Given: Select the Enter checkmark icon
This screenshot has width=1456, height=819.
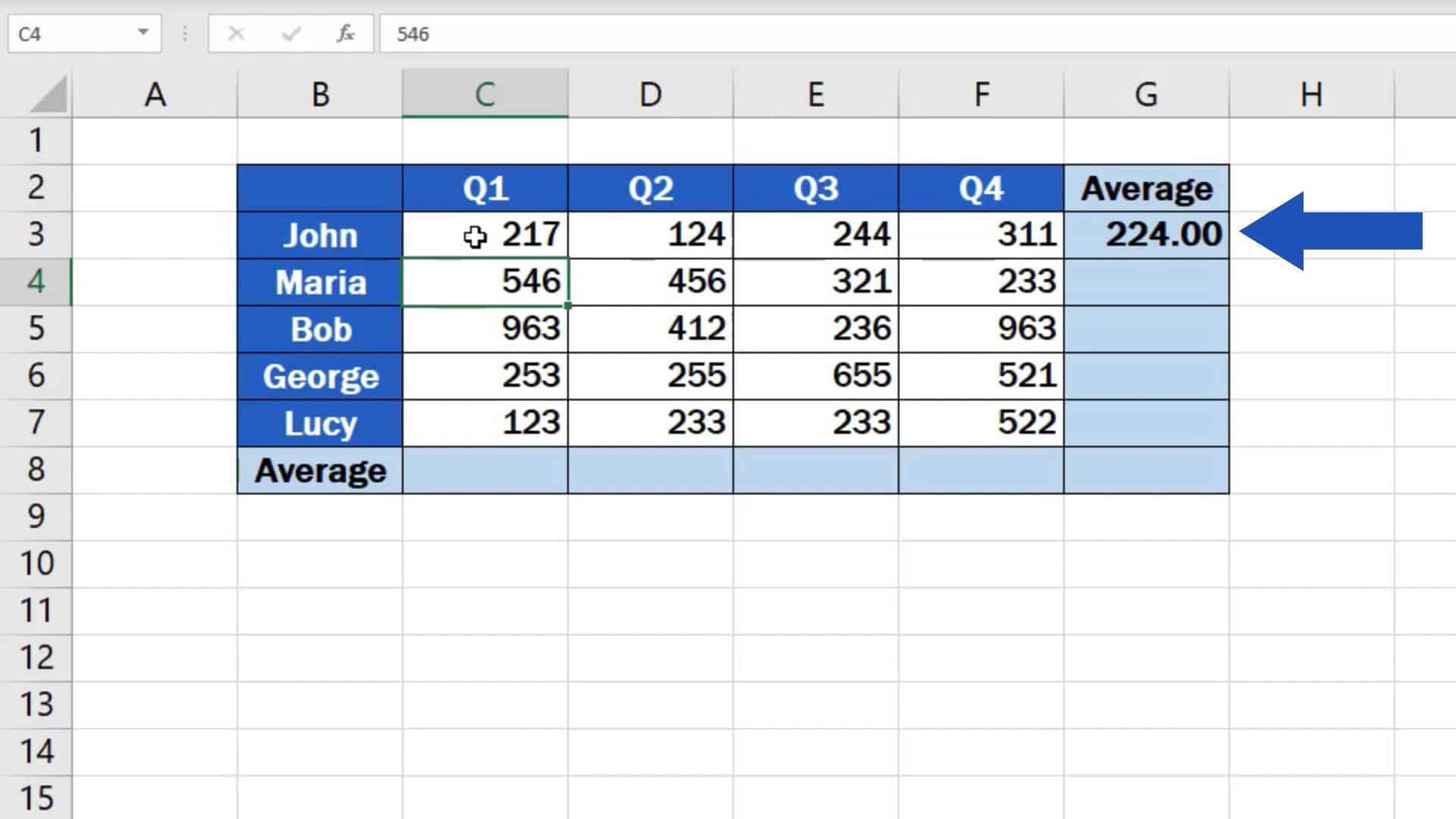Looking at the screenshot, I should pos(290,34).
